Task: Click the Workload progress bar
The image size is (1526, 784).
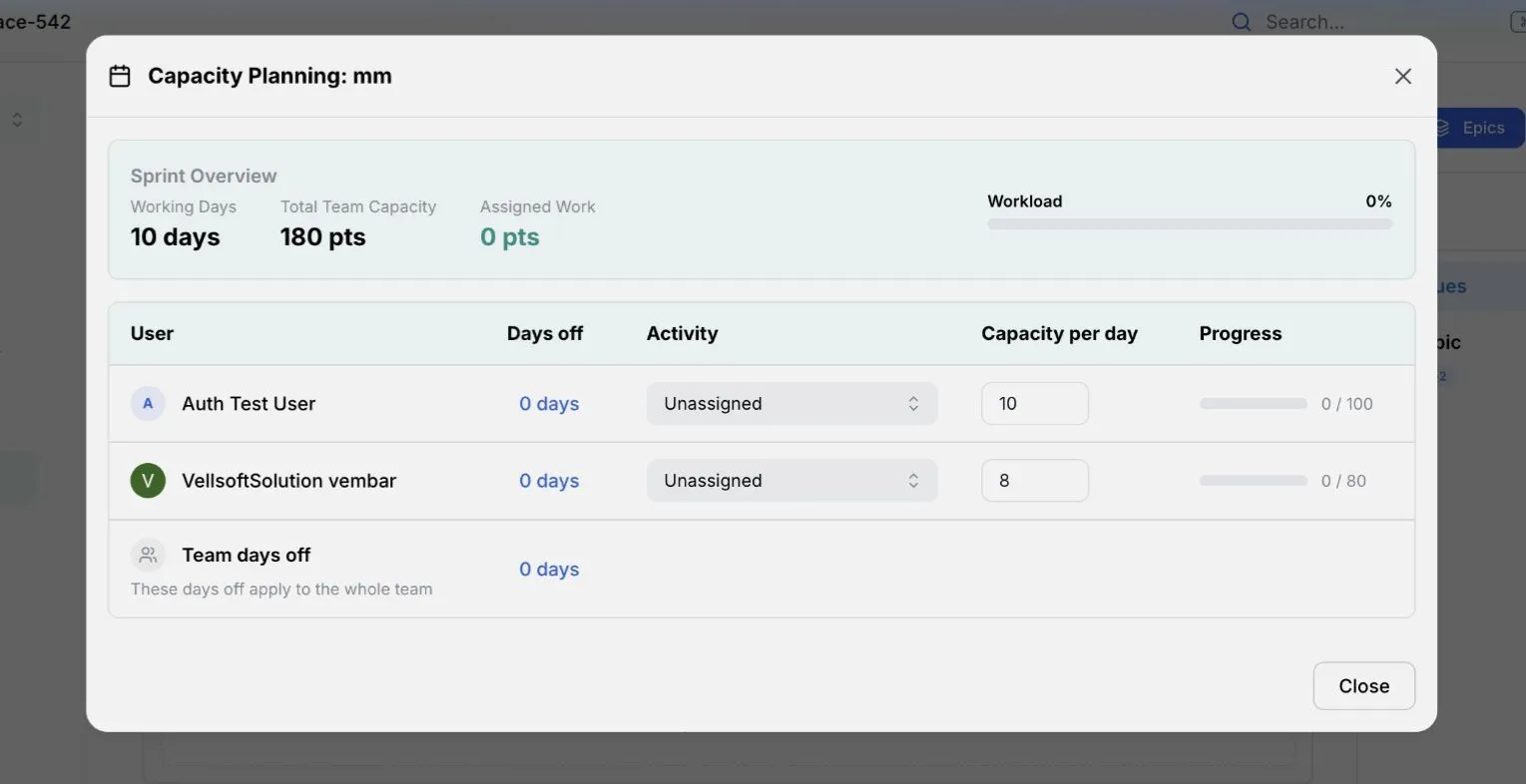Action: [x=1190, y=224]
